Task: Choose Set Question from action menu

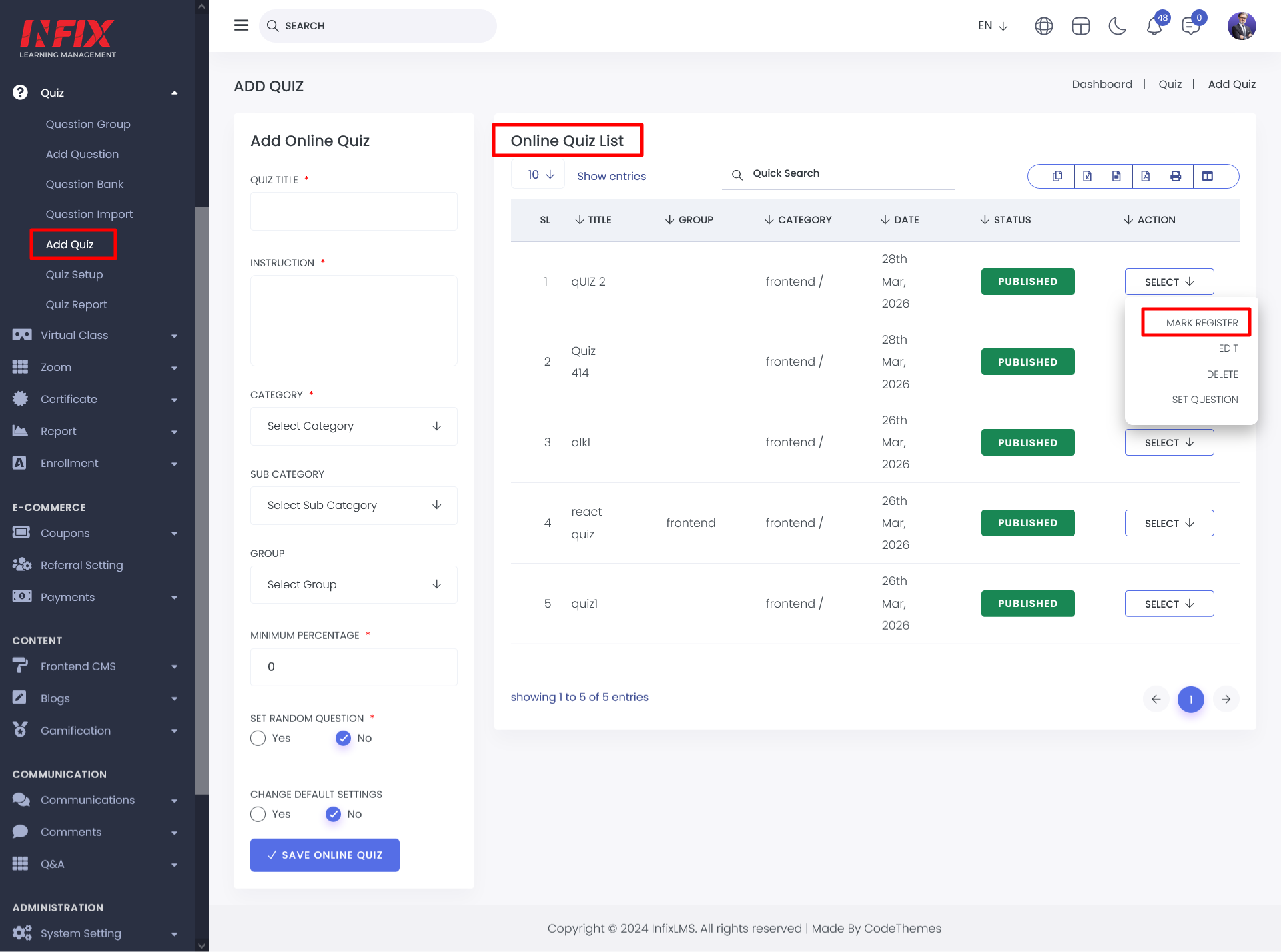Action: 1204,400
